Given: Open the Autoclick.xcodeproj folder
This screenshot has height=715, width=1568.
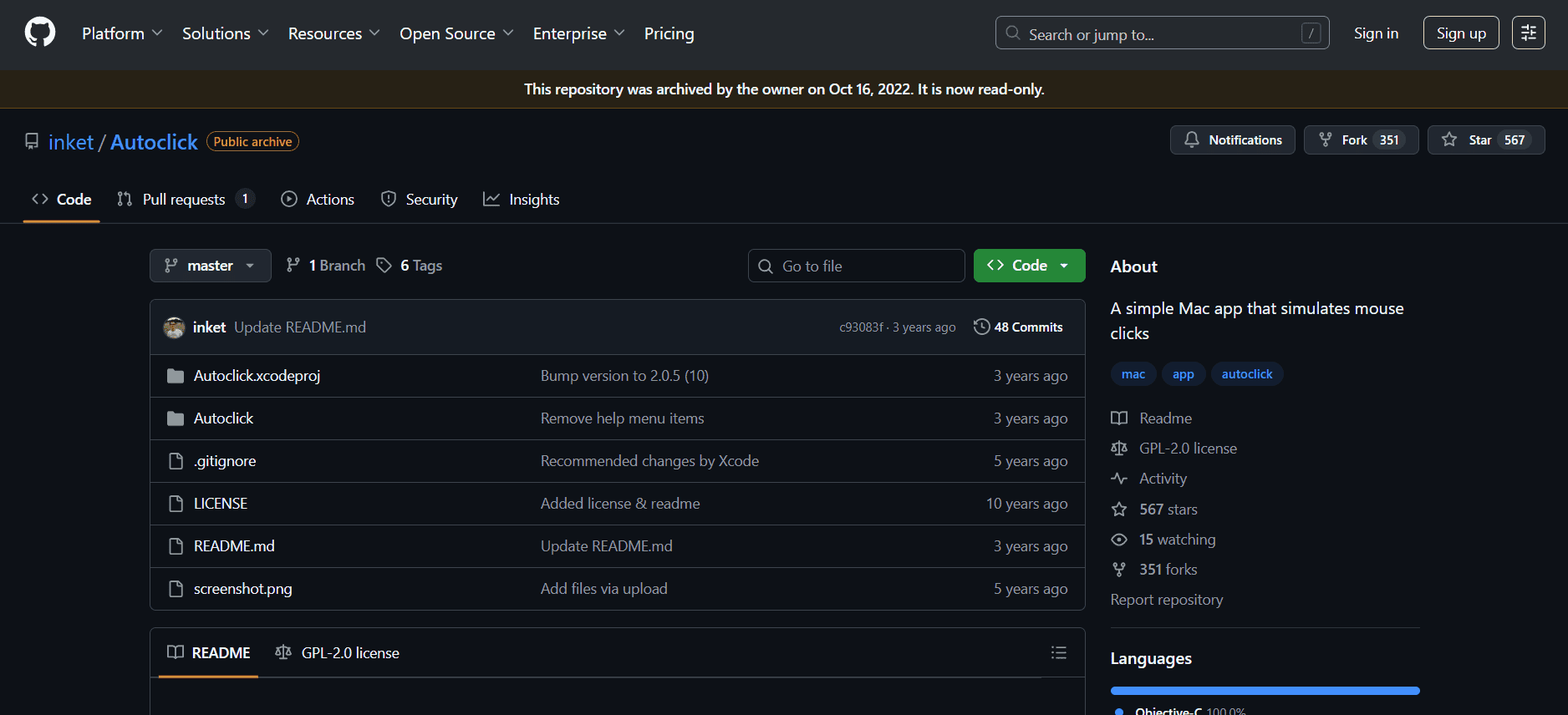Looking at the screenshot, I should 257,376.
